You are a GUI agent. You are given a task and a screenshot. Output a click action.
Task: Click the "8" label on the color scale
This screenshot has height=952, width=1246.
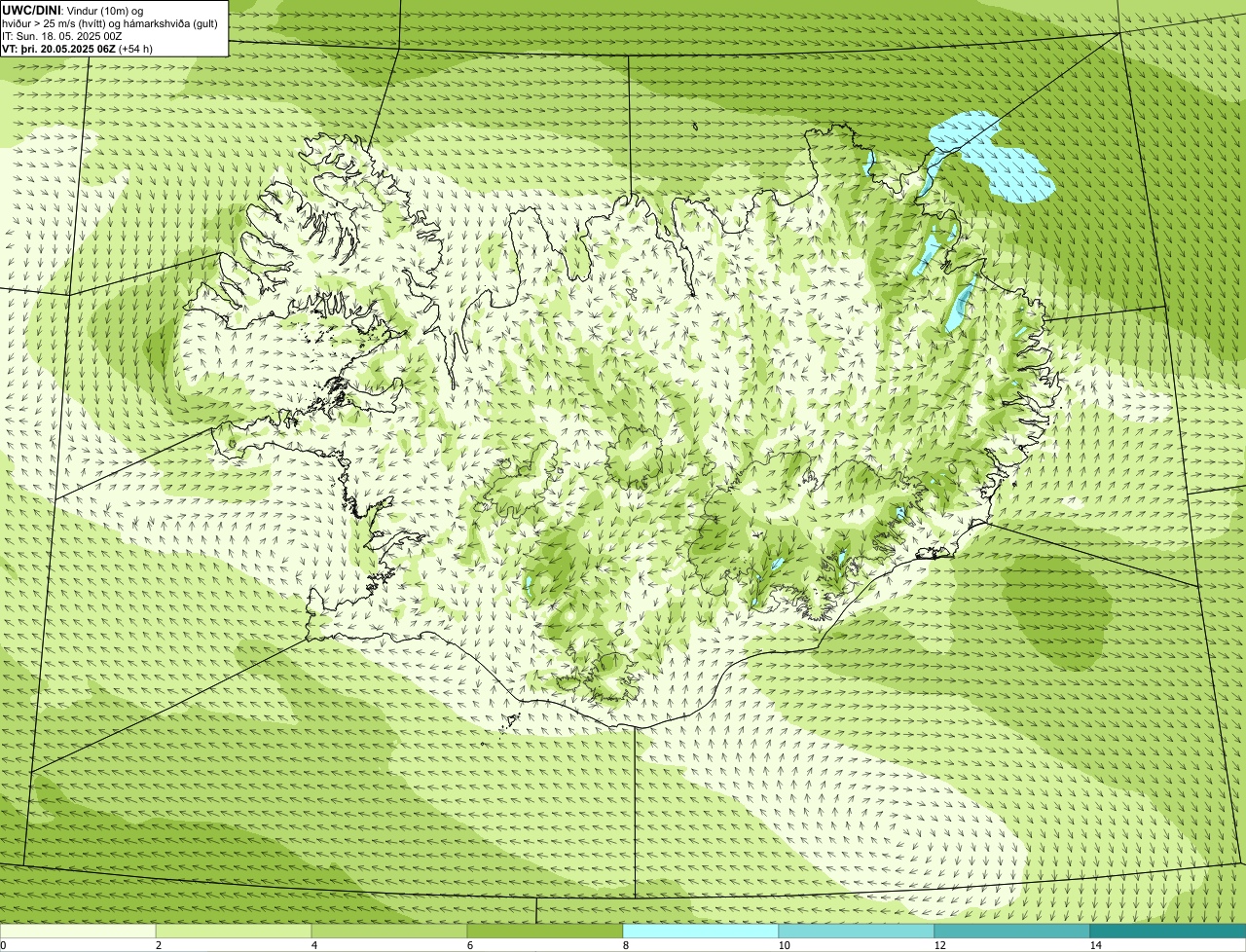[625, 945]
